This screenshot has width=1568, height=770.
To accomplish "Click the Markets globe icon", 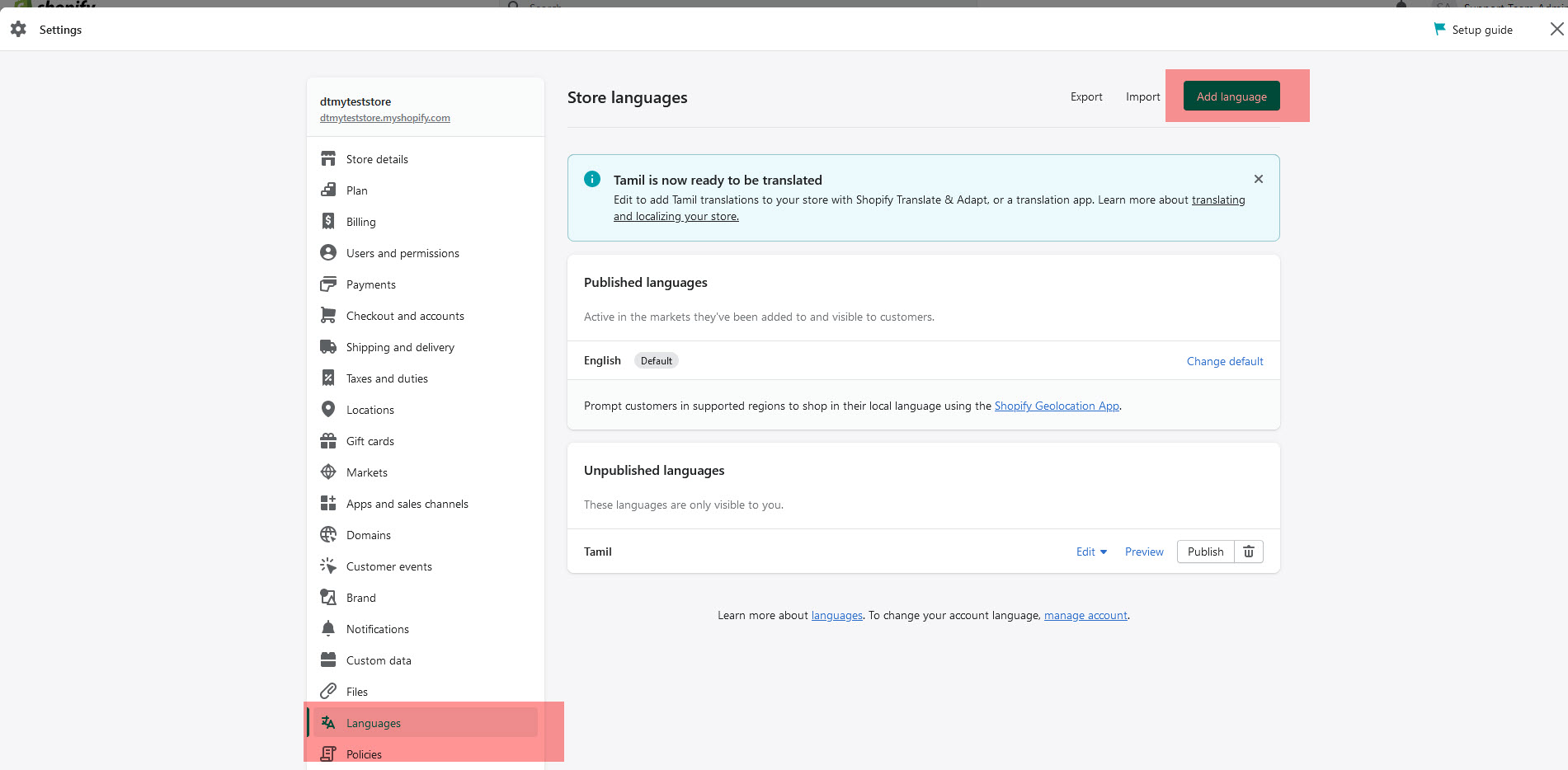I will [328, 472].
